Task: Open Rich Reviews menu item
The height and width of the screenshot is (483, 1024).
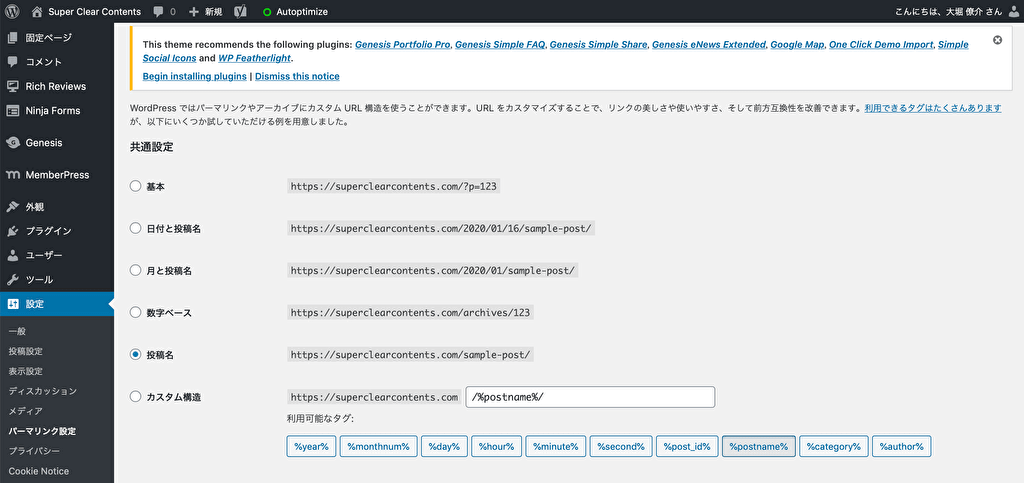Action: coord(57,86)
